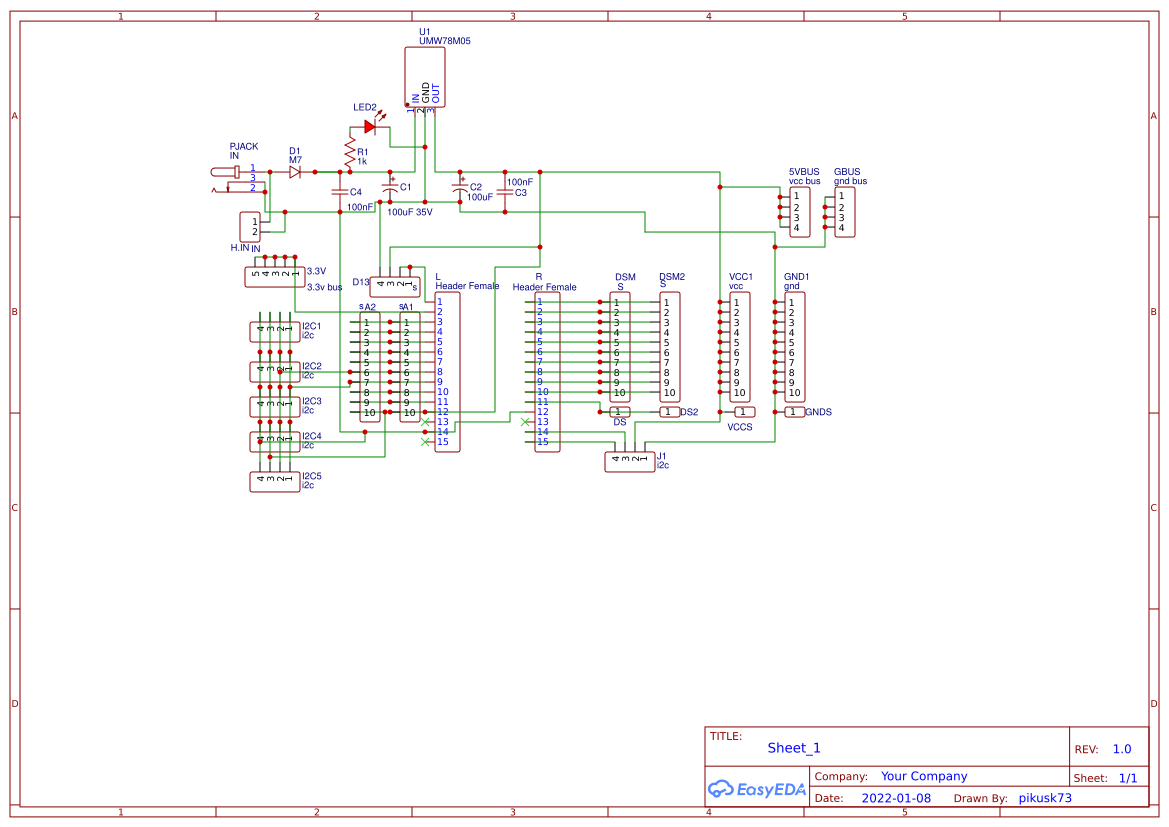Screen dimensions: 1169x827
Task: Select the A2 ten-pin header
Action: [370, 368]
